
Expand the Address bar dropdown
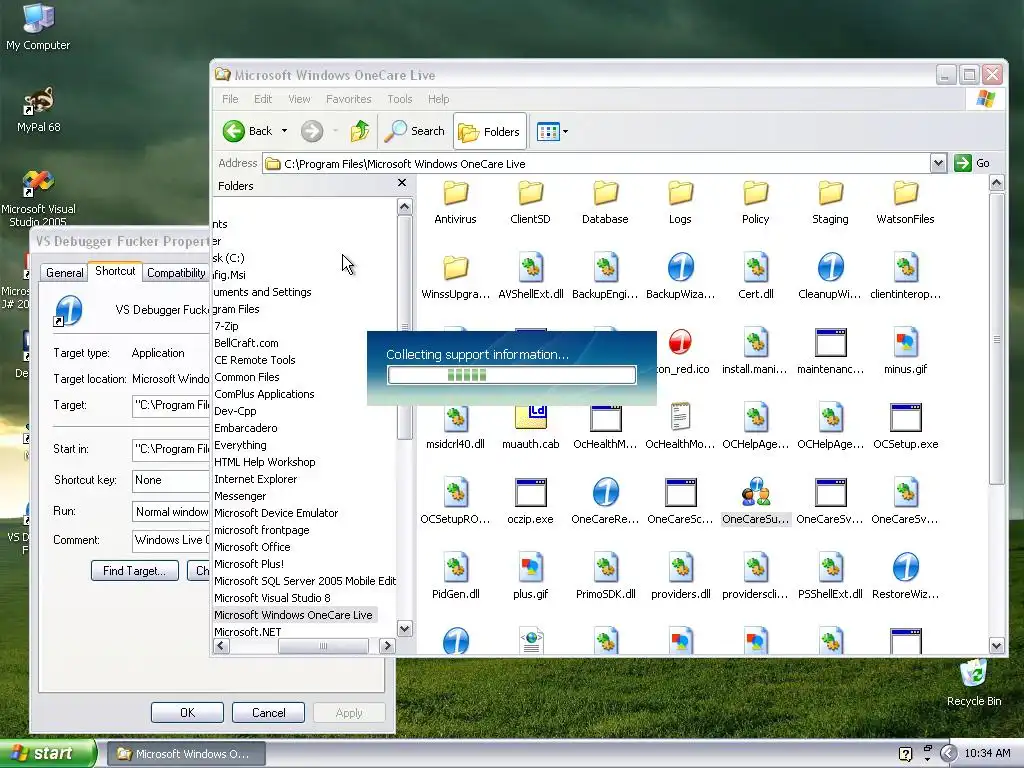coord(938,163)
